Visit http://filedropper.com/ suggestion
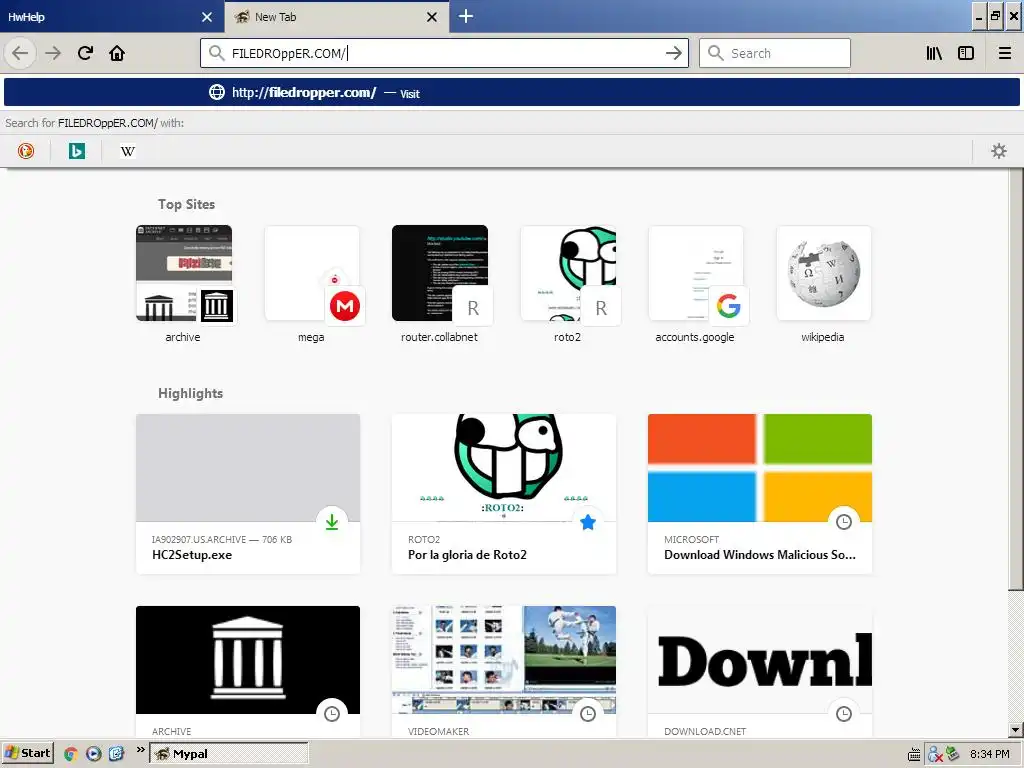Image resolution: width=1024 pixels, height=768 pixels. pyautogui.click(x=512, y=93)
